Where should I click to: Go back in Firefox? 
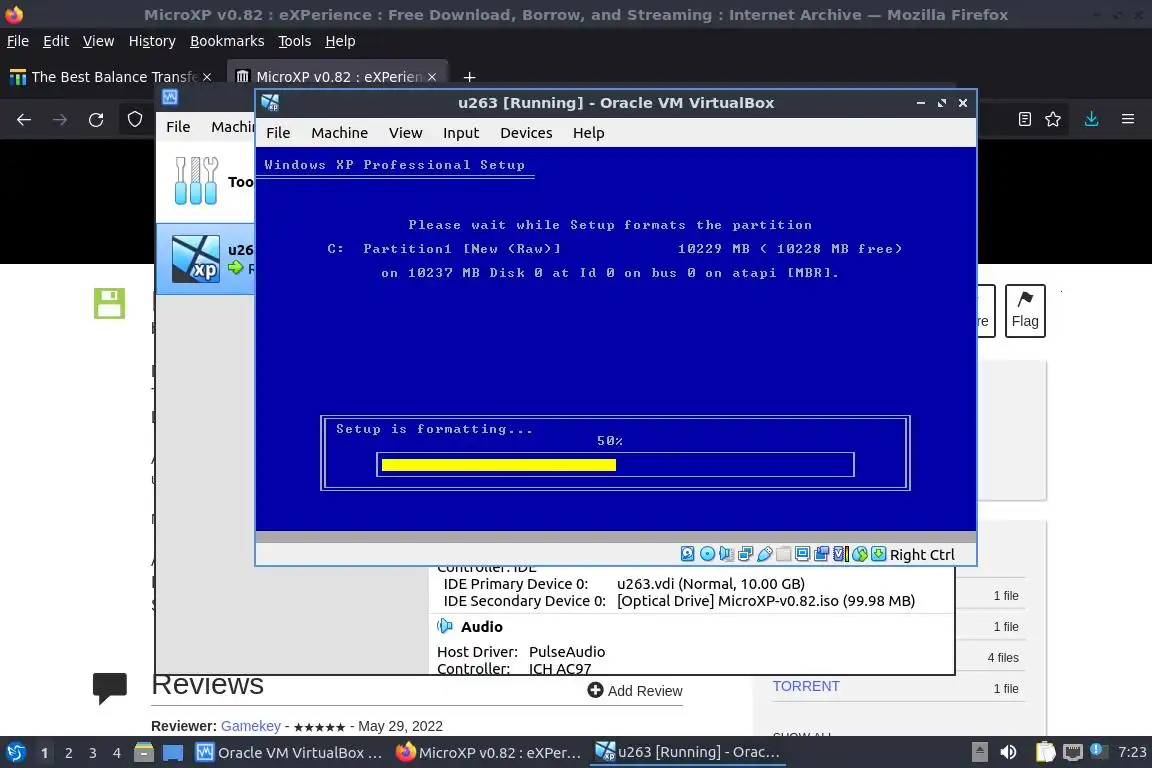coord(24,120)
